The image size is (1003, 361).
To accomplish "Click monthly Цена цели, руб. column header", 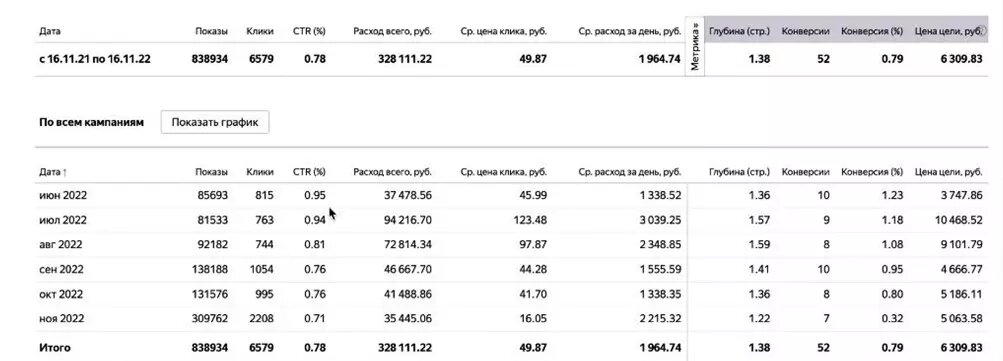I will pos(949,172).
